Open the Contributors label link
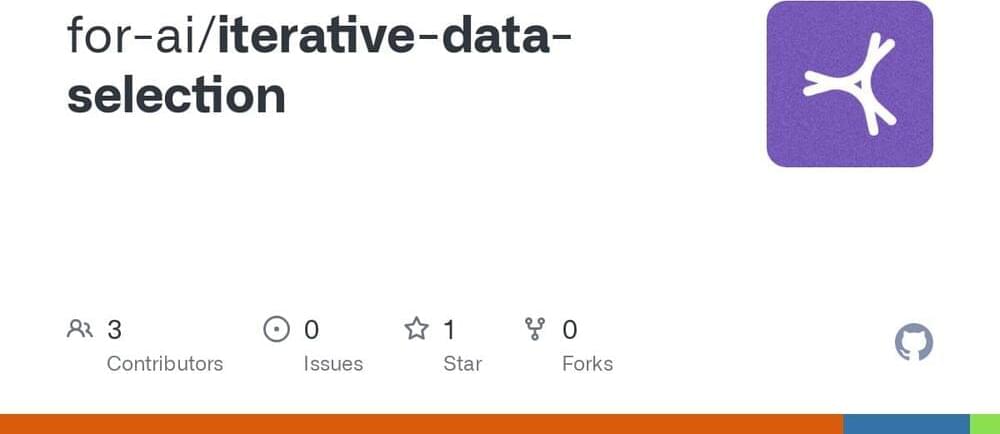Viewport: 1000px width, 434px height. pyautogui.click(x=165, y=363)
